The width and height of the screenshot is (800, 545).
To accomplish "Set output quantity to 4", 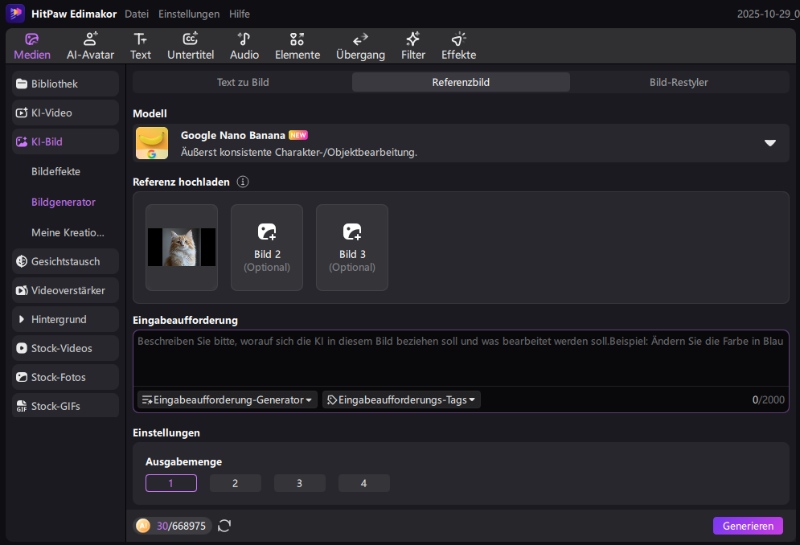I will coord(363,483).
